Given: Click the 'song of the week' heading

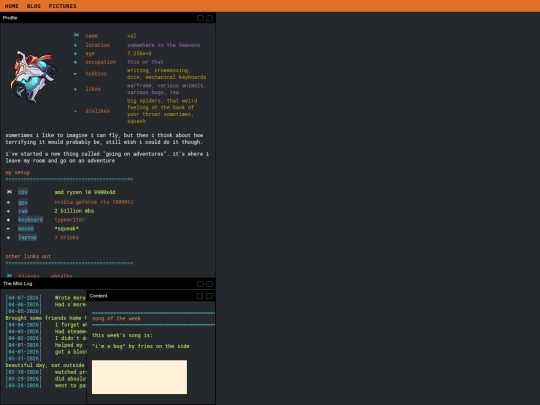Looking at the screenshot, I should tap(116, 319).
